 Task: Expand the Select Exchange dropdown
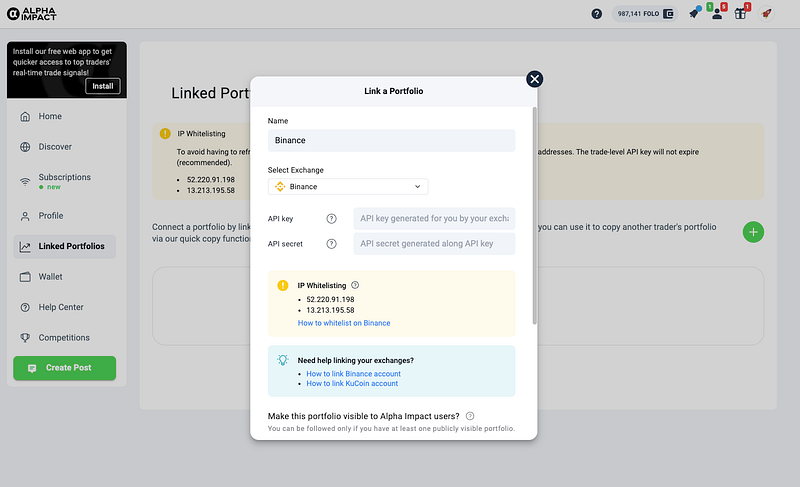(x=348, y=187)
